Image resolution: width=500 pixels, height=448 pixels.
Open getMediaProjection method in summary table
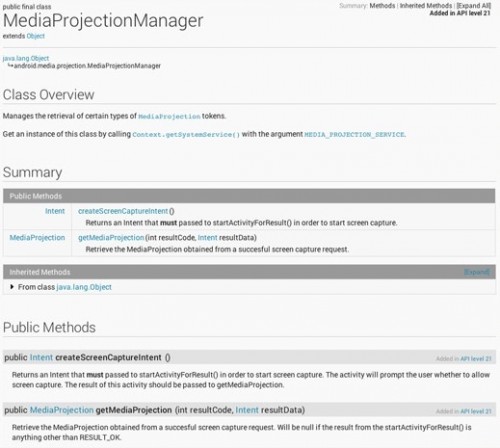tap(111, 238)
